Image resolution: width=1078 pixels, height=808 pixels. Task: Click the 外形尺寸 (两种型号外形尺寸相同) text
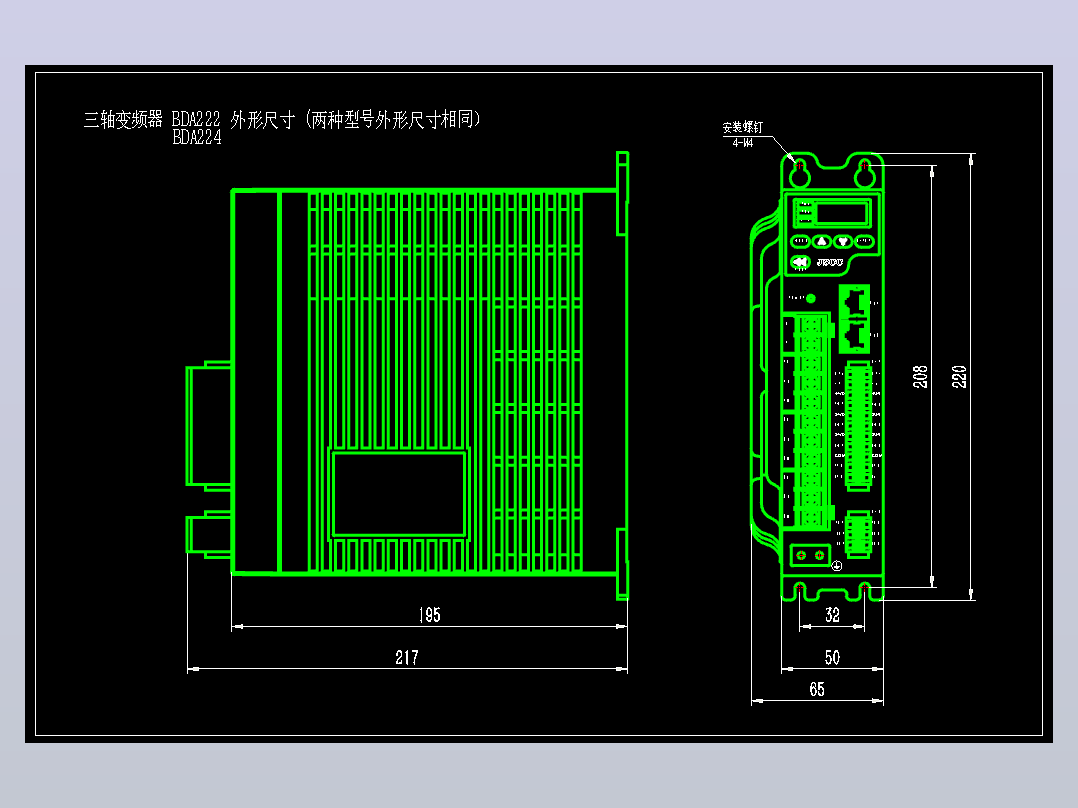click(355, 120)
